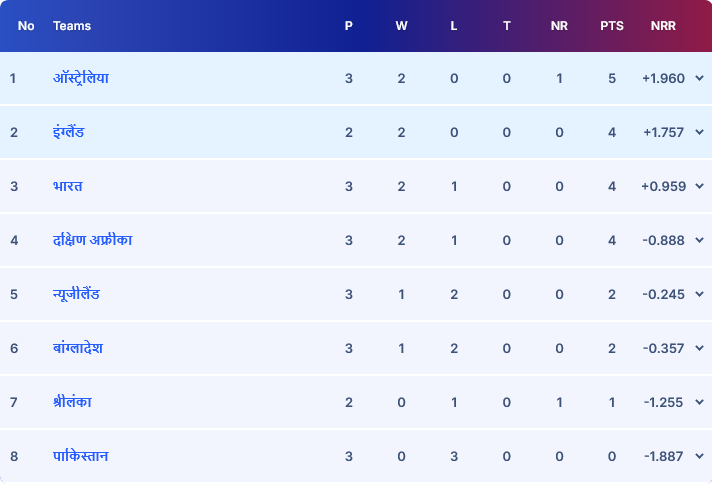Expand the भारत row chevron arrow
712x489 pixels.
[699, 186]
